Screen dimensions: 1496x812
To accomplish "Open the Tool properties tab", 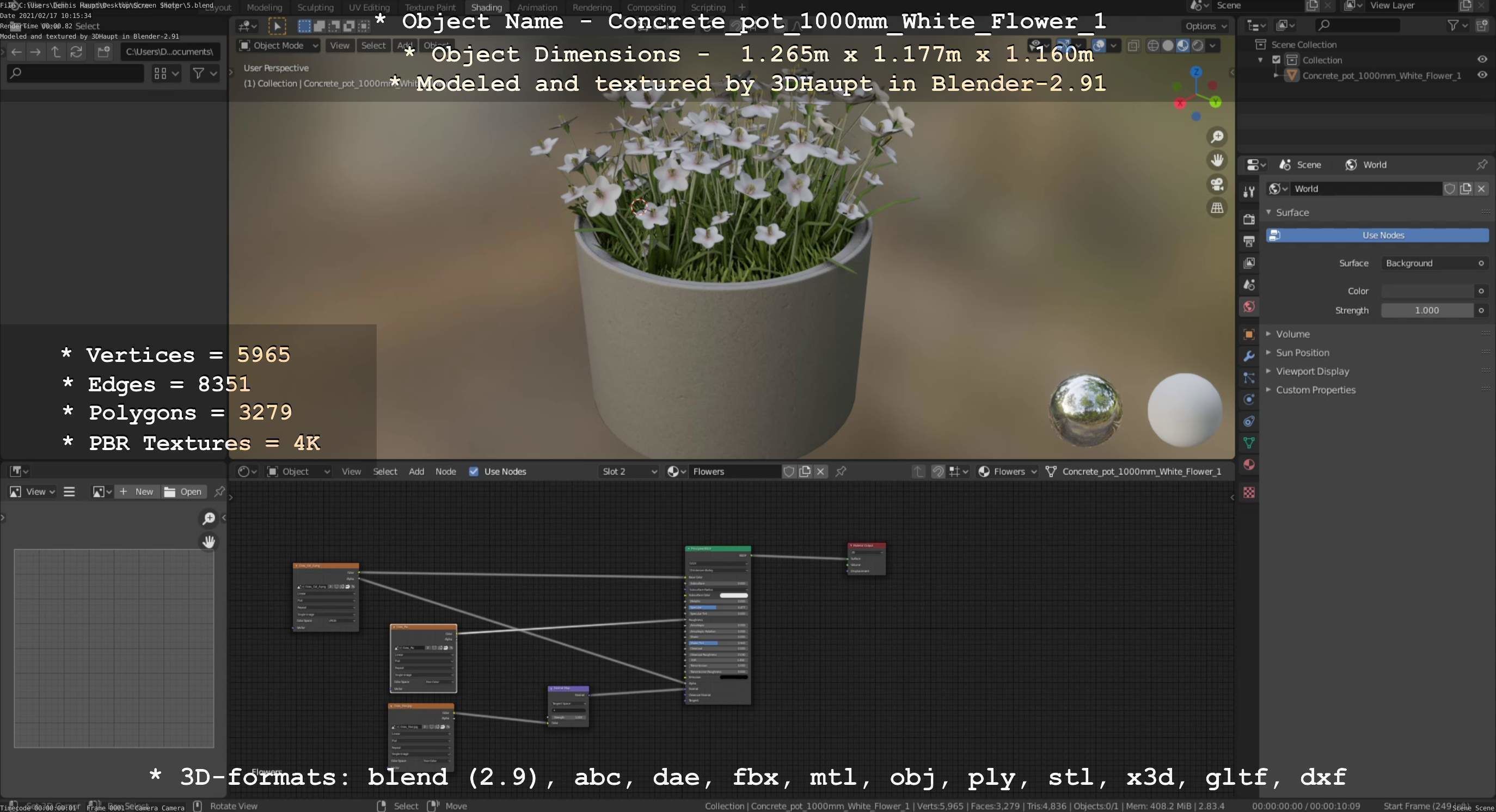I will point(1249,192).
